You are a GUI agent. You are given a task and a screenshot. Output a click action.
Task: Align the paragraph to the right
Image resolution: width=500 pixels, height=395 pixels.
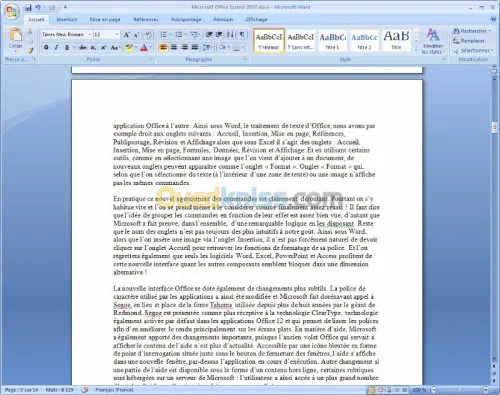click(184, 47)
